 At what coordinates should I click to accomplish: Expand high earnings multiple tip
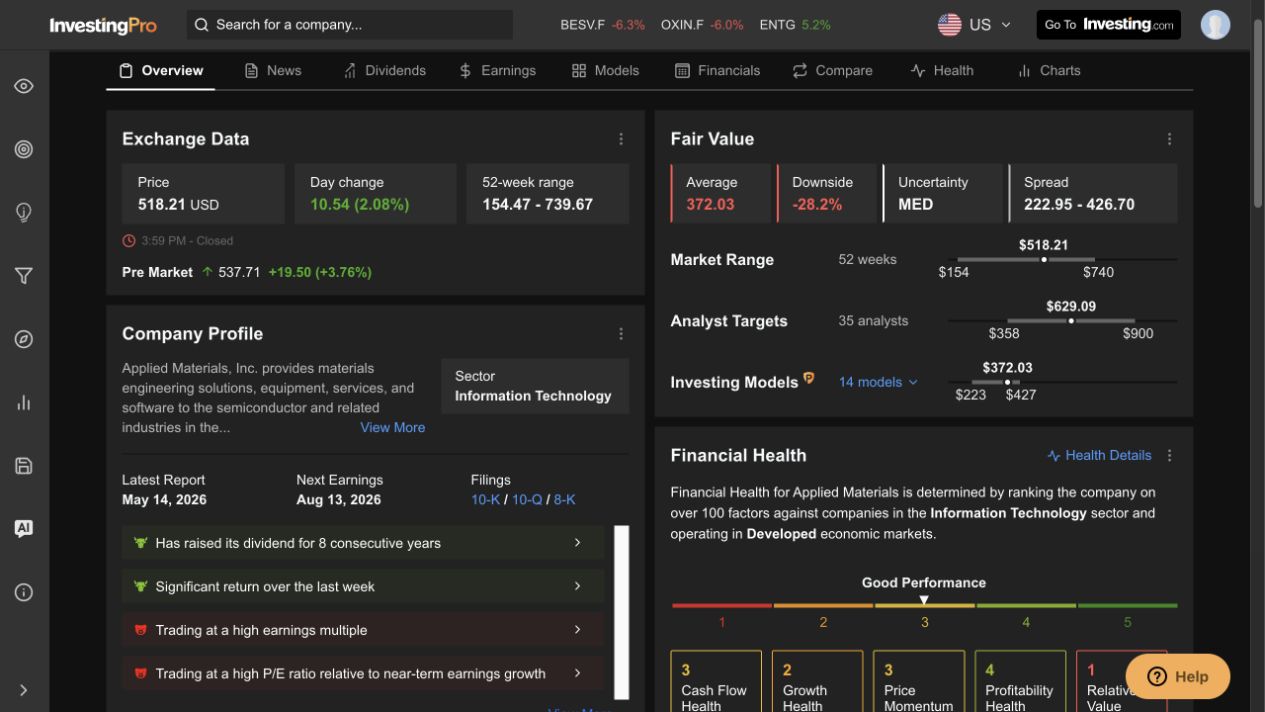pyautogui.click(x=363, y=630)
